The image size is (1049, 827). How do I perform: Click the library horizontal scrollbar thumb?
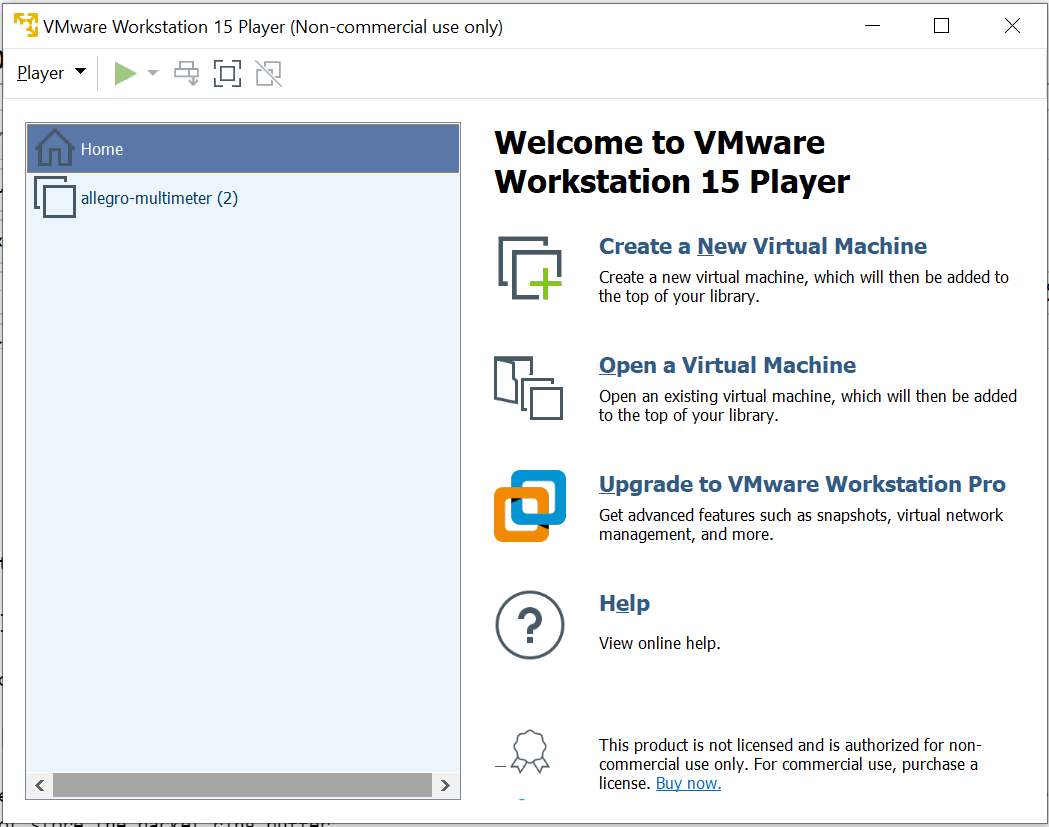242,786
